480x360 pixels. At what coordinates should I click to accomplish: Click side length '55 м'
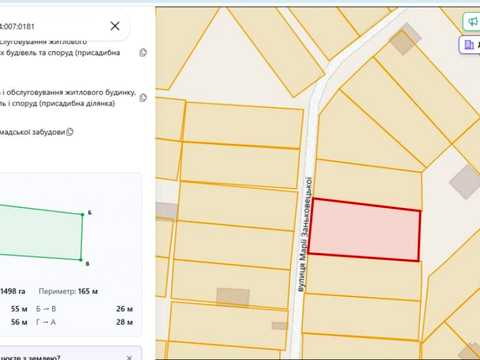point(19,309)
